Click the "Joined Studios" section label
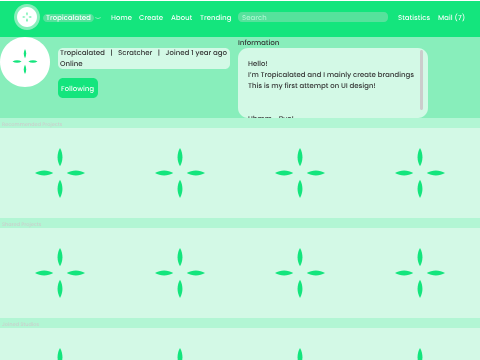The width and height of the screenshot is (480, 360). [20, 324]
